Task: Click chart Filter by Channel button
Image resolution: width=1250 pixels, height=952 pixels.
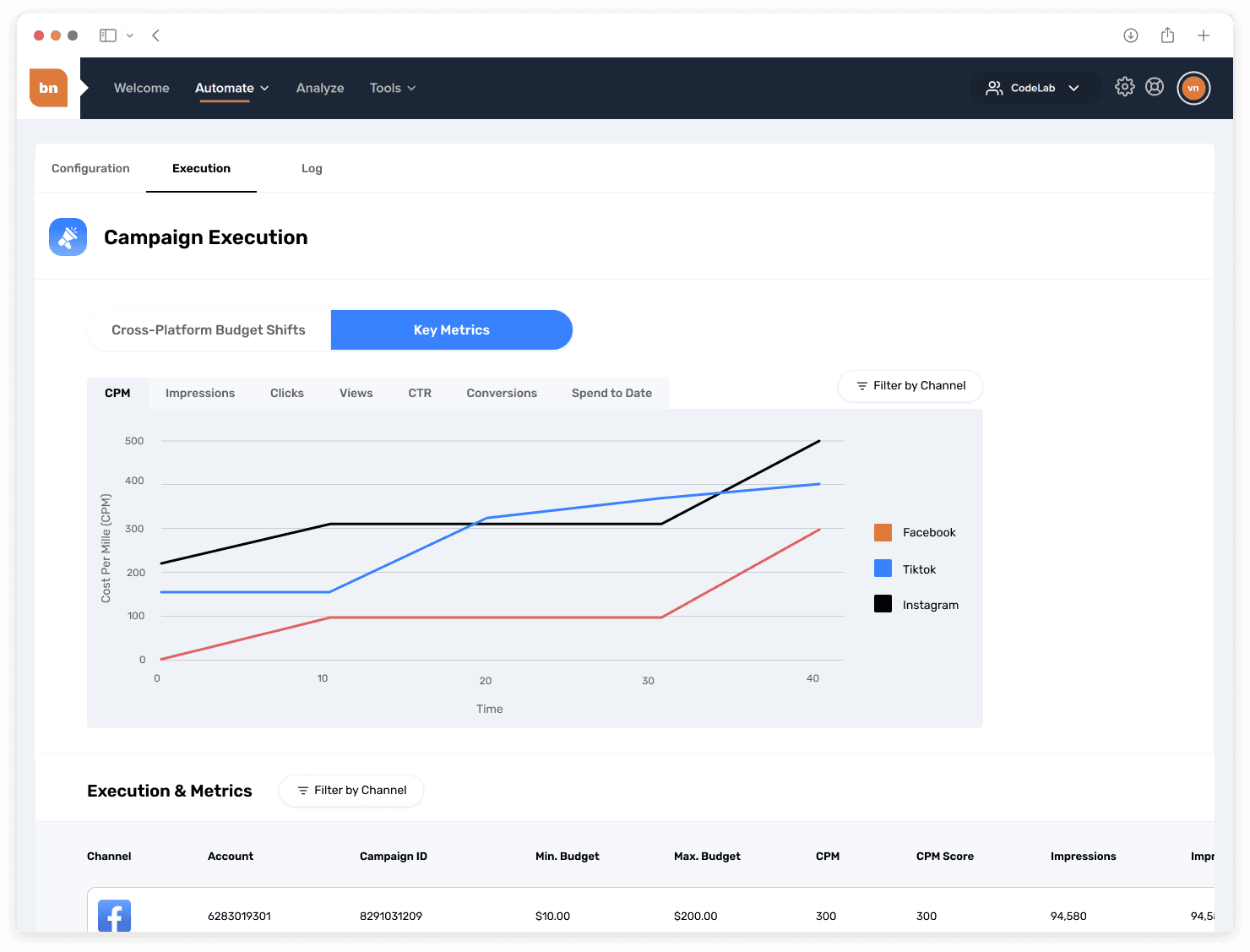Action: pos(910,386)
